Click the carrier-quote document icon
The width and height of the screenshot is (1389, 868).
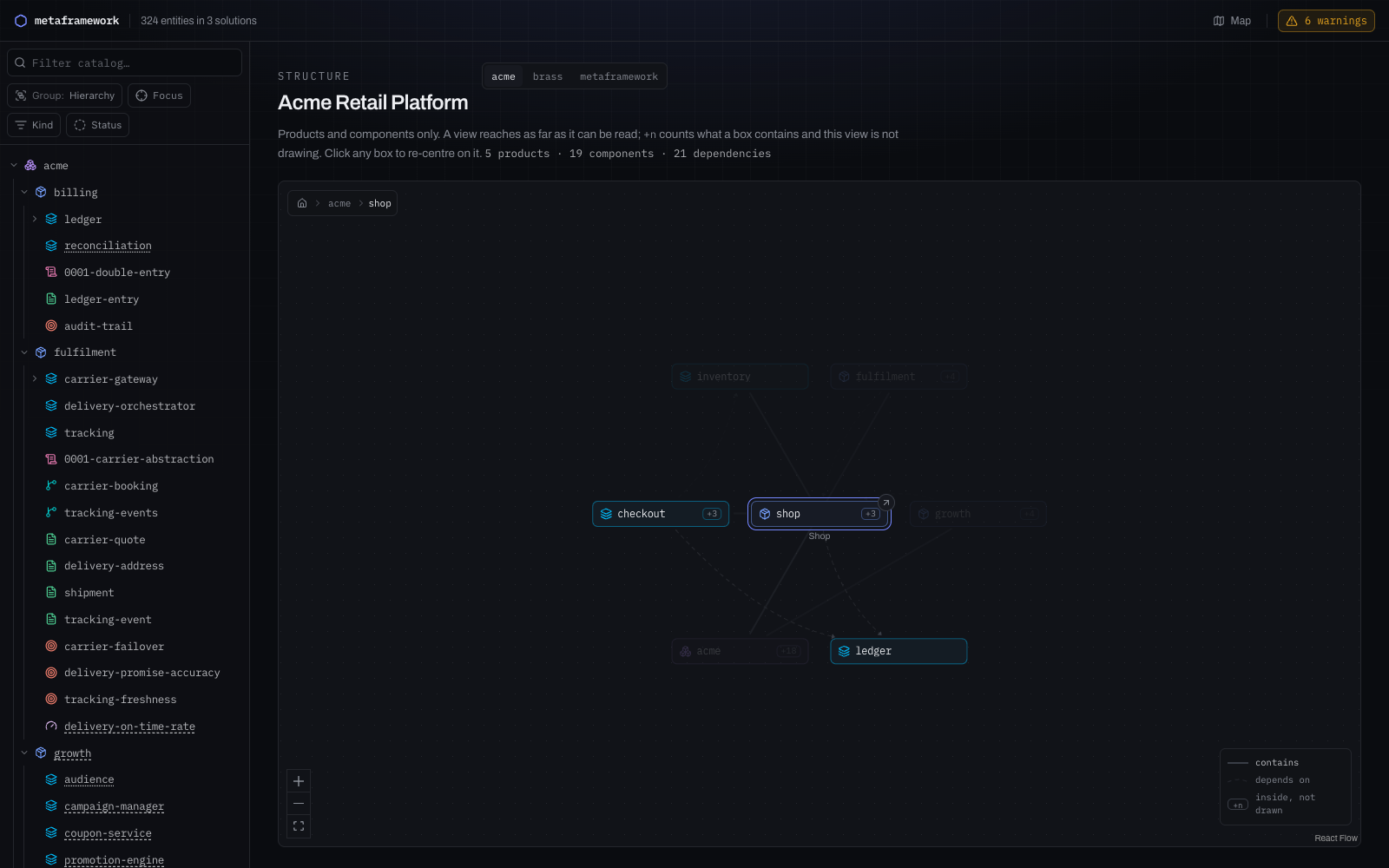[51, 539]
